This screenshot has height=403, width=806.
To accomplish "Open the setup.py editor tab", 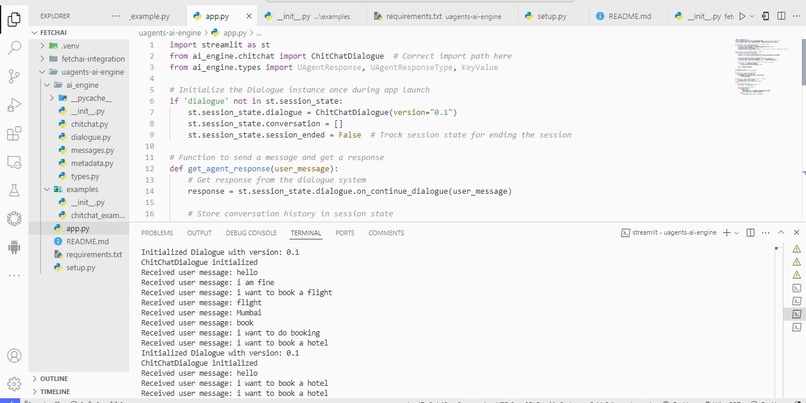I will [553, 16].
